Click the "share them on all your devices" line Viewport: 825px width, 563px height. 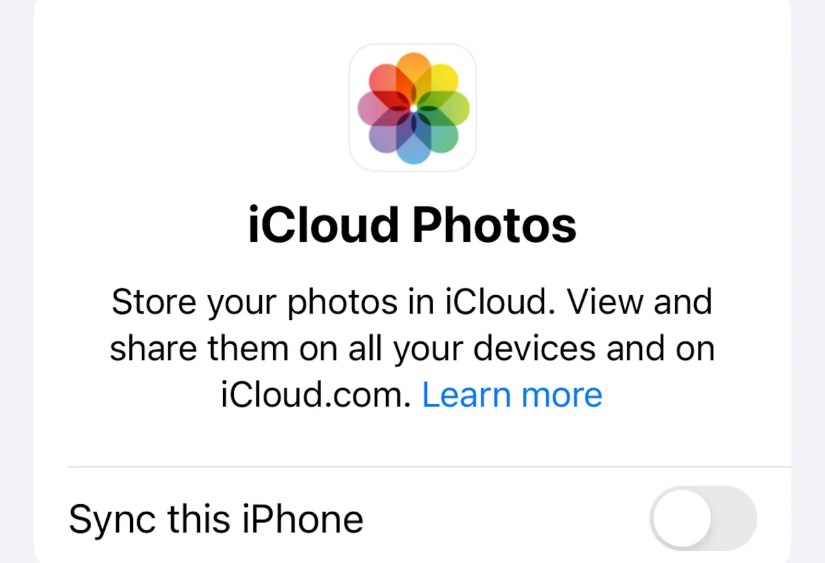pos(353,348)
